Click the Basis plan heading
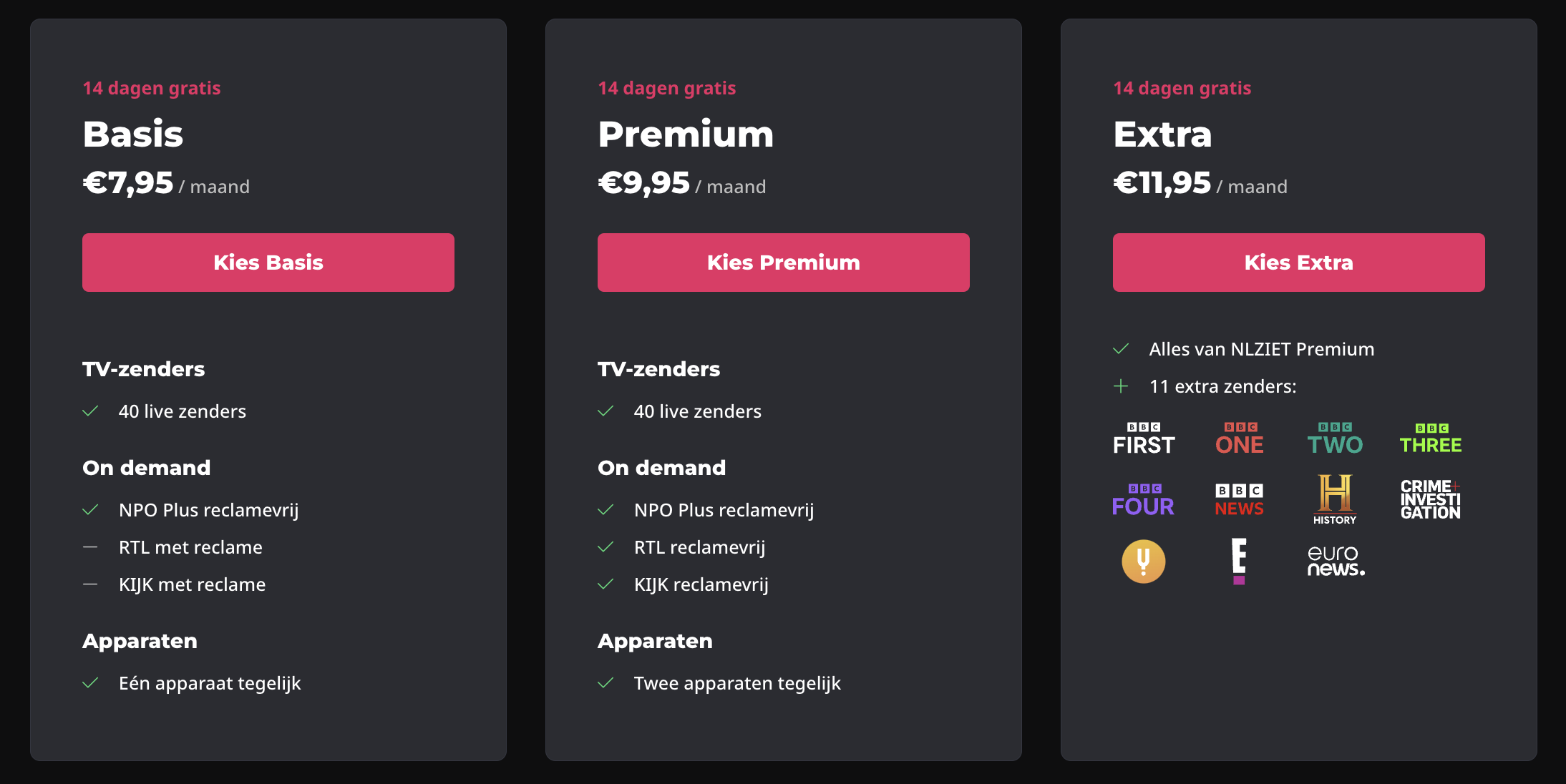 [133, 134]
